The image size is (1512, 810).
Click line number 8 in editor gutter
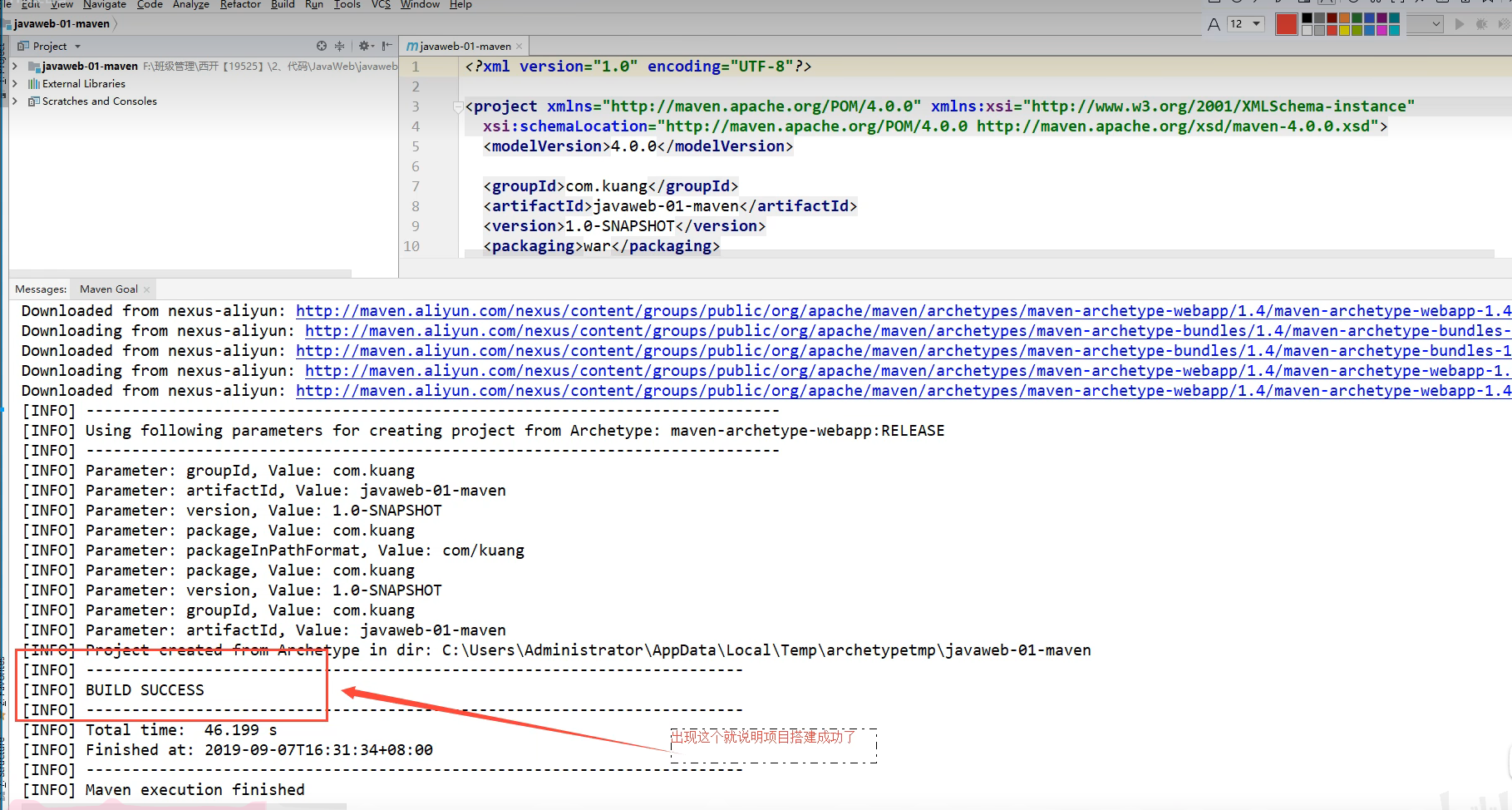click(416, 206)
